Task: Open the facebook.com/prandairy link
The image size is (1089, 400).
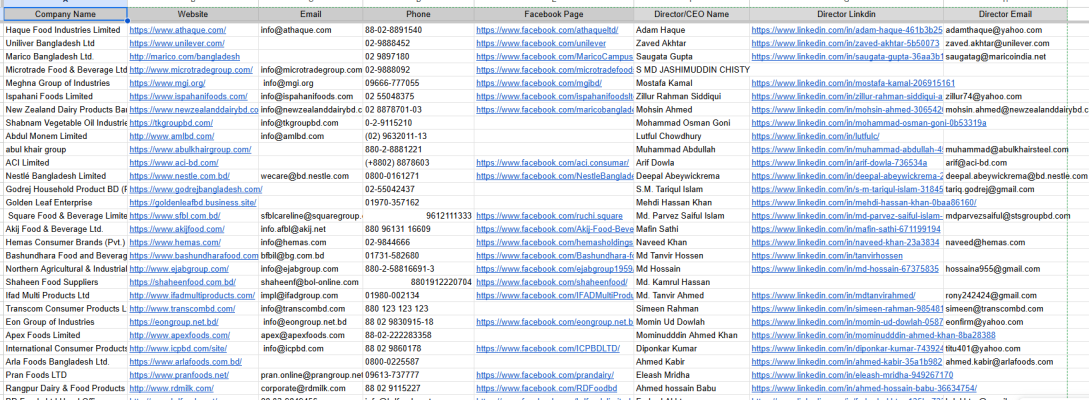Action: pos(545,375)
